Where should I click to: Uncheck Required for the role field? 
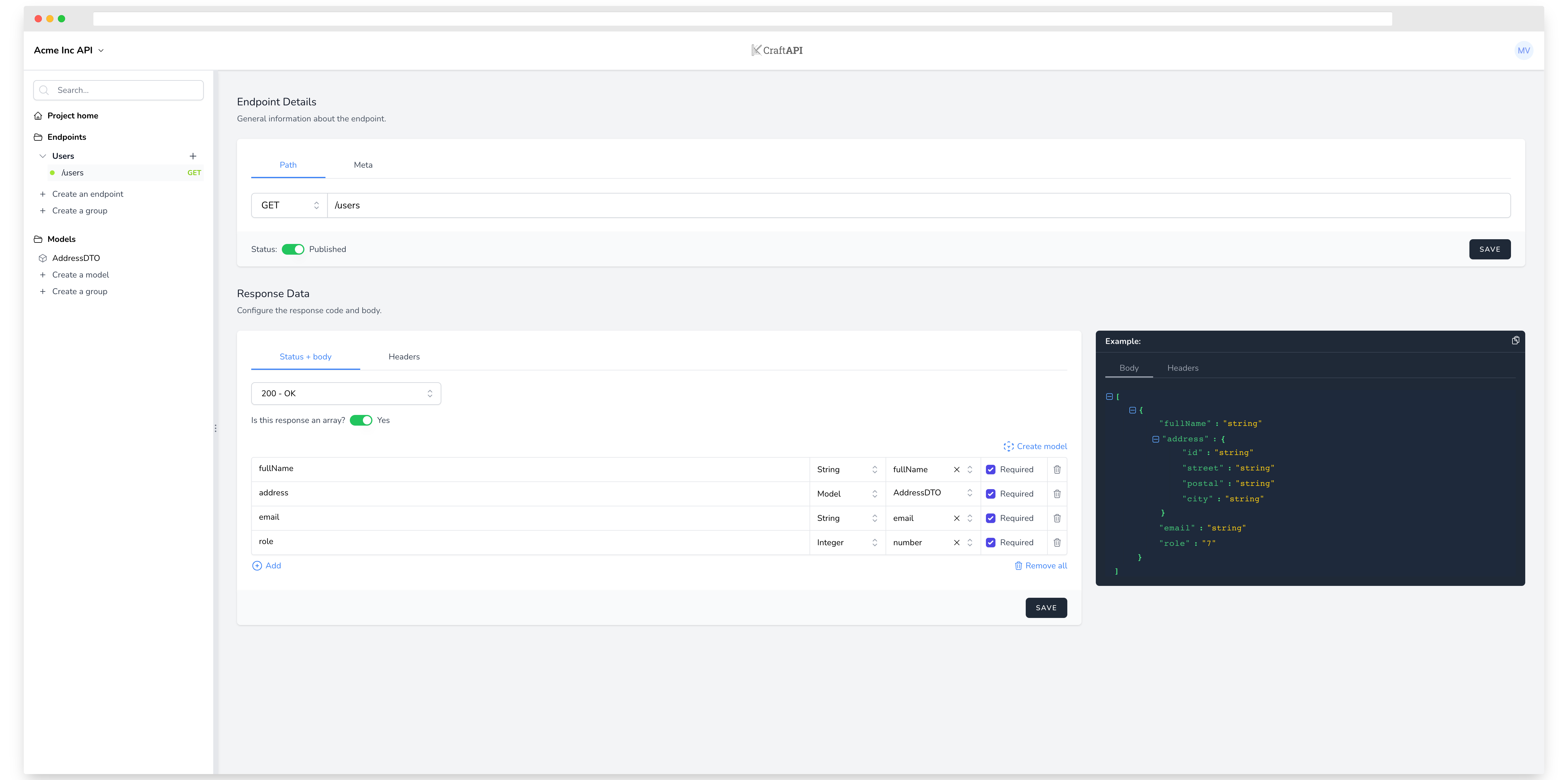coord(991,542)
